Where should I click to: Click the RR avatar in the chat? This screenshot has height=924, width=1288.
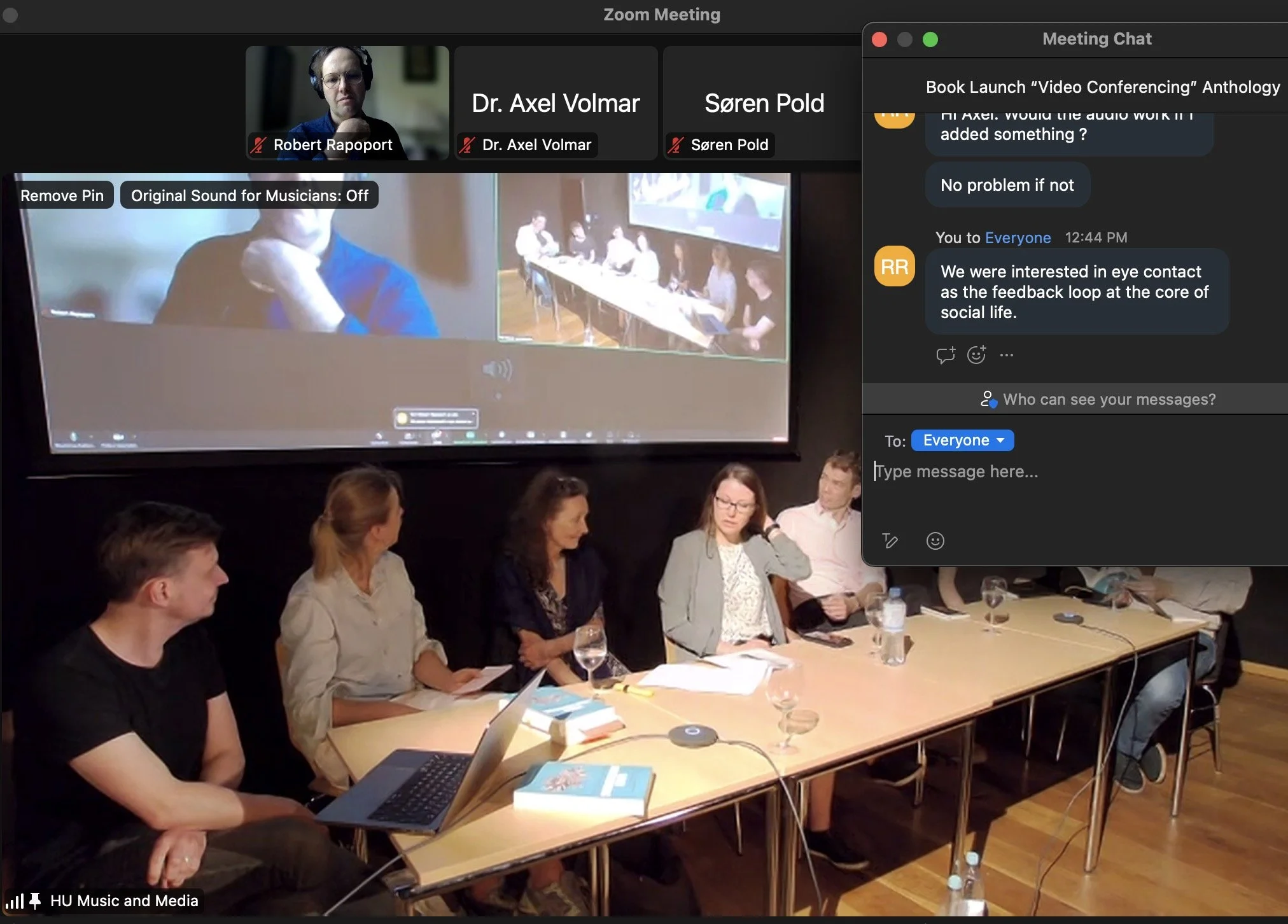pyautogui.click(x=894, y=267)
